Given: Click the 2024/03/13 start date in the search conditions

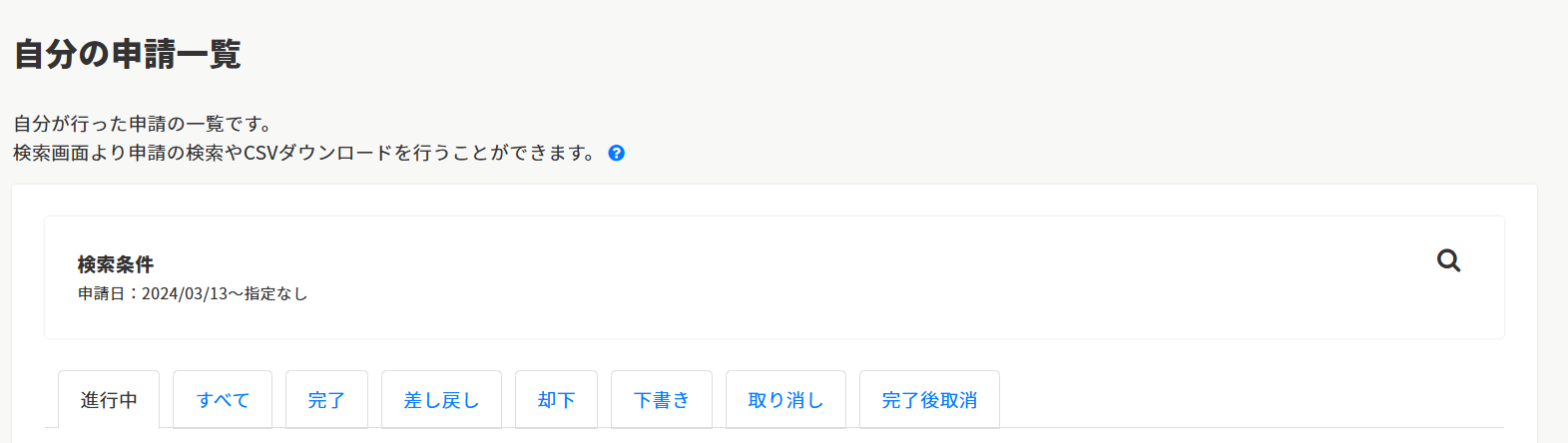Looking at the screenshot, I should (185, 294).
